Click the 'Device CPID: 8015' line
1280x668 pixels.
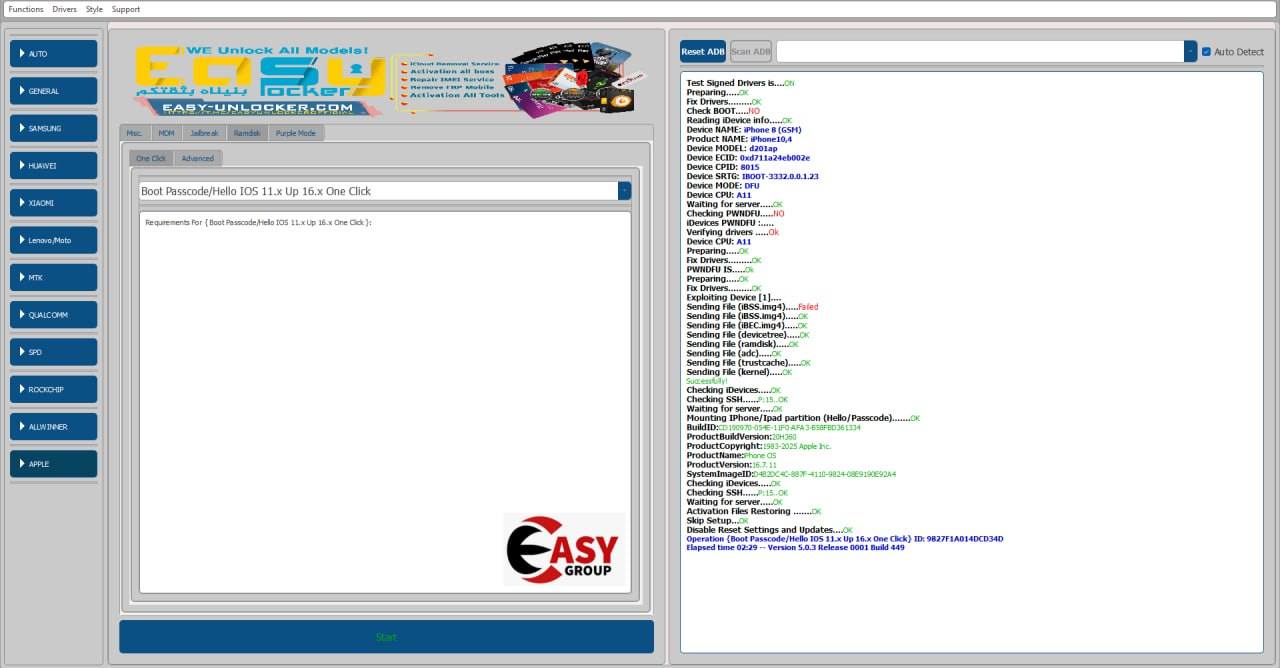click(723, 167)
